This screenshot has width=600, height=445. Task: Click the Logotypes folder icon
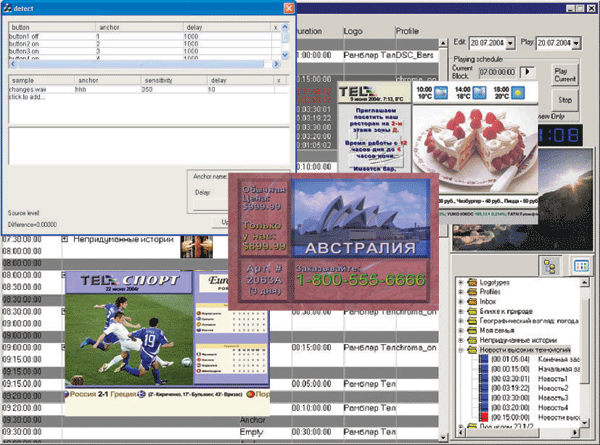(x=472, y=282)
